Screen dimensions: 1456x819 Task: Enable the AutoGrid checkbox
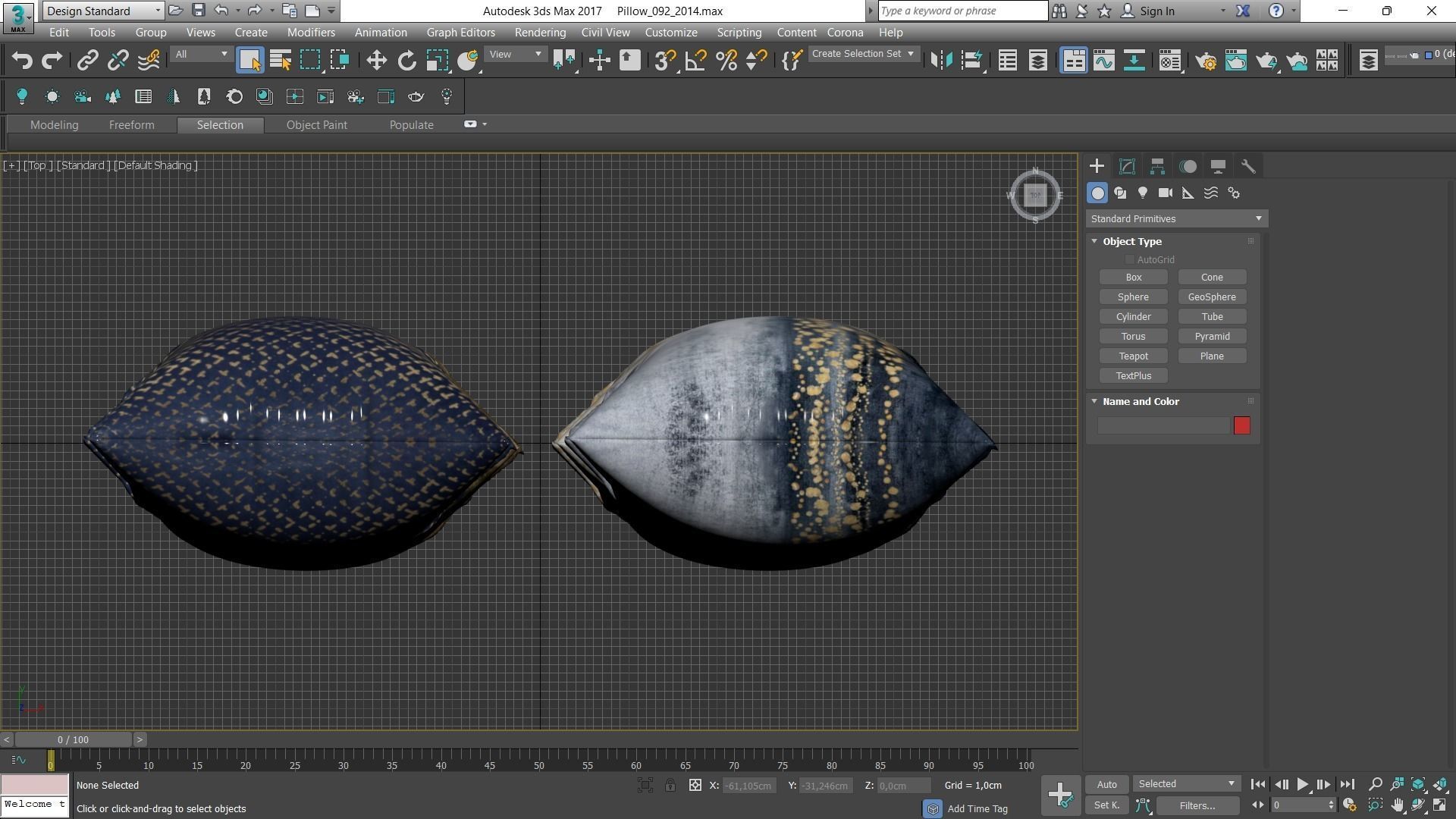pyautogui.click(x=1130, y=260)
